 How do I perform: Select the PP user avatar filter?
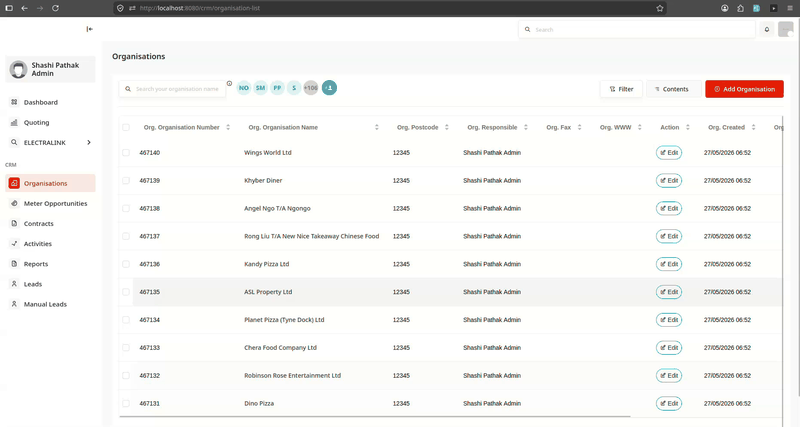277,88
